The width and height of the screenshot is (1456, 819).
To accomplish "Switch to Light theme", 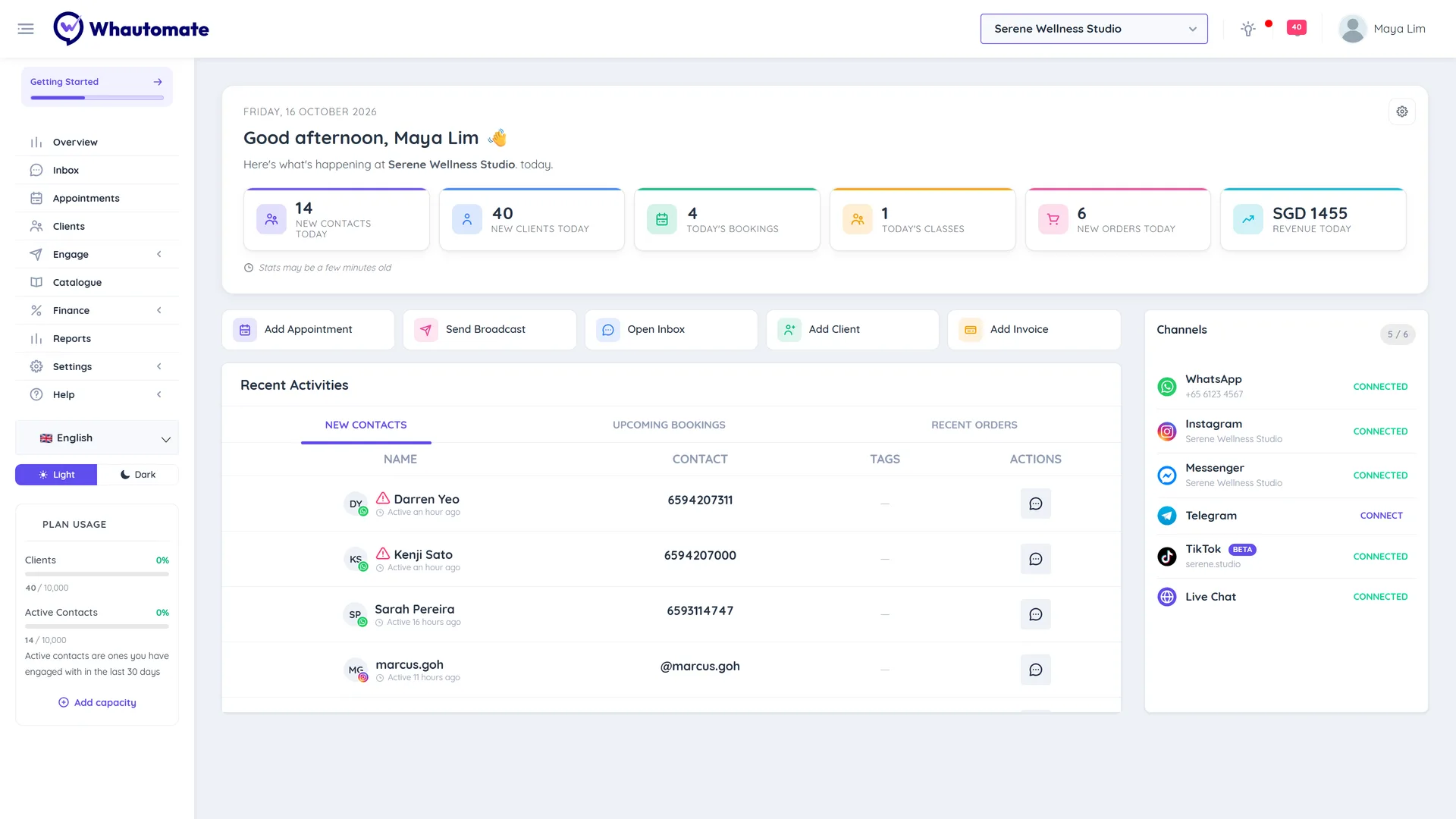I will click(x=56, y=475).
